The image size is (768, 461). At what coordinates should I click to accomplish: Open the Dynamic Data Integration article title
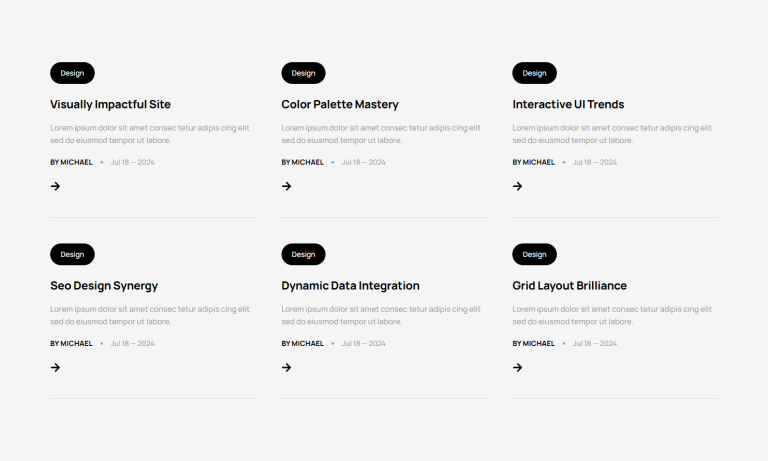[350, 286]
